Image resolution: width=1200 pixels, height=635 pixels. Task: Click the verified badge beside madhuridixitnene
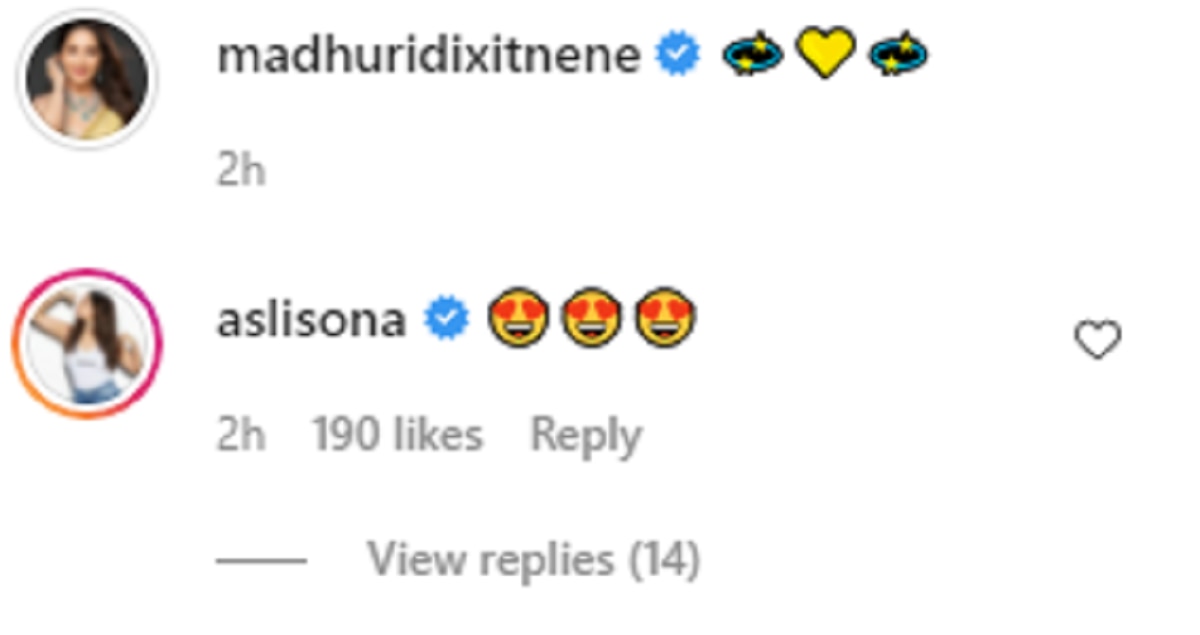(677, 56)
